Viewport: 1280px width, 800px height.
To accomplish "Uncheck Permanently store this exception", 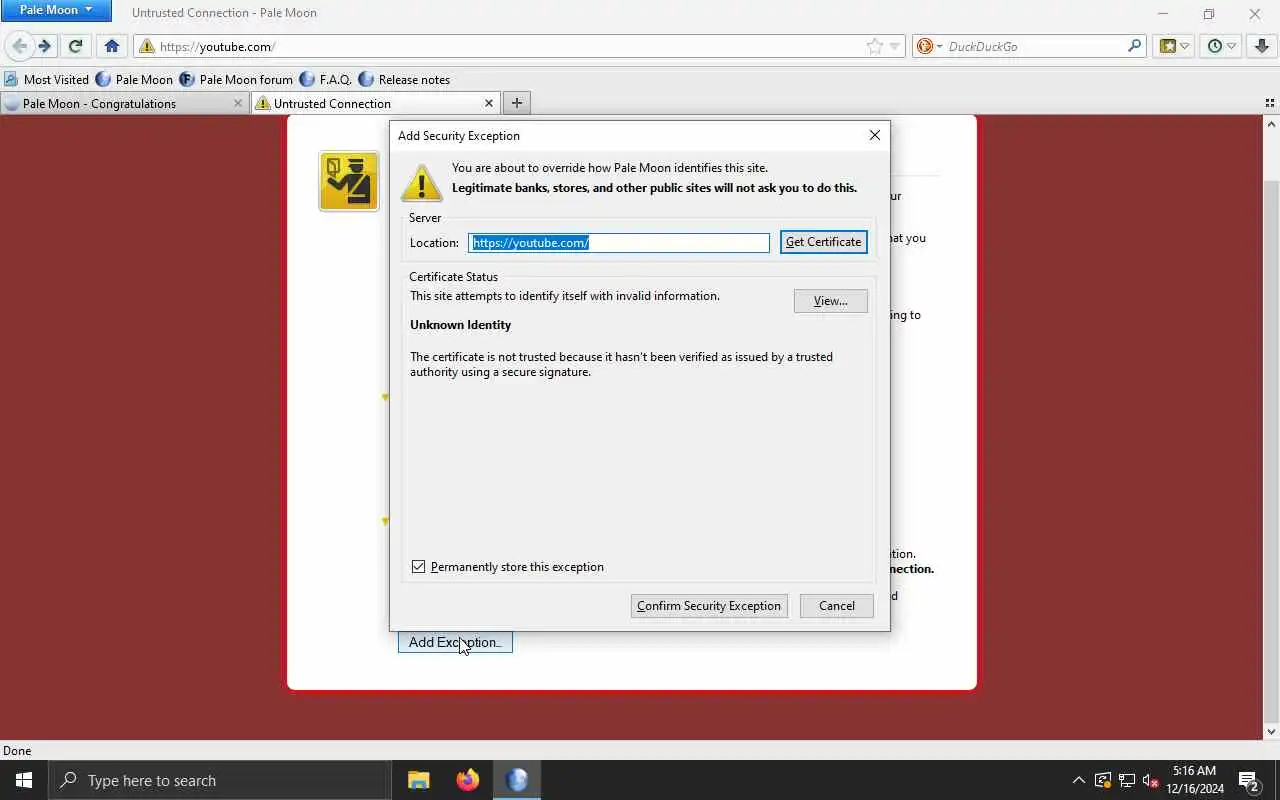I will click(418, 567).
